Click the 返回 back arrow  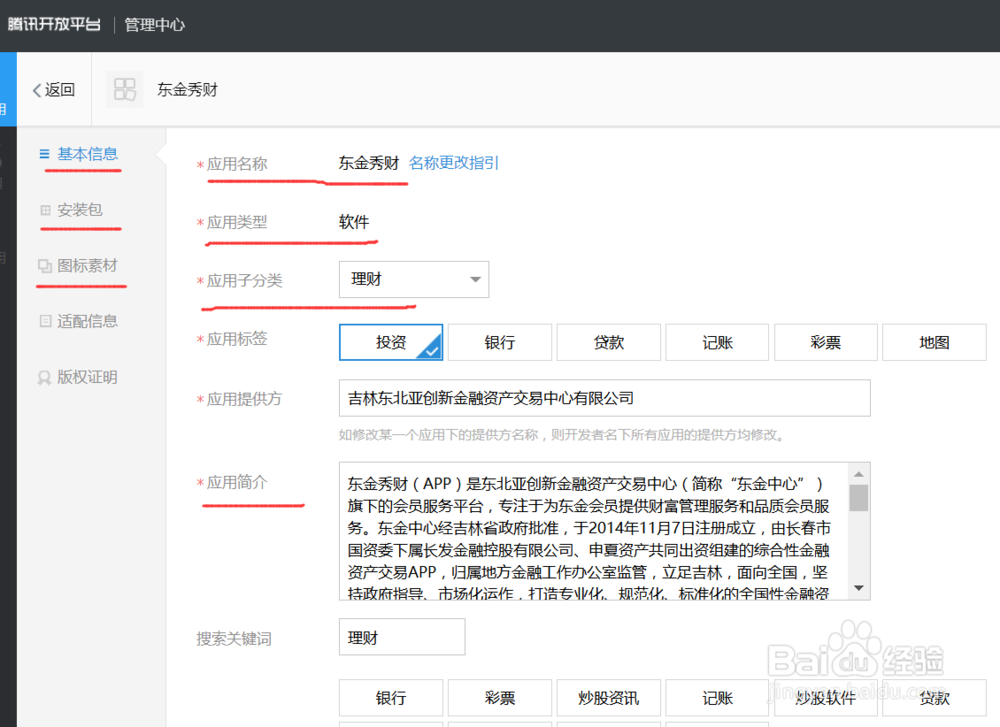pyautogui.click(x=37, y=90)
